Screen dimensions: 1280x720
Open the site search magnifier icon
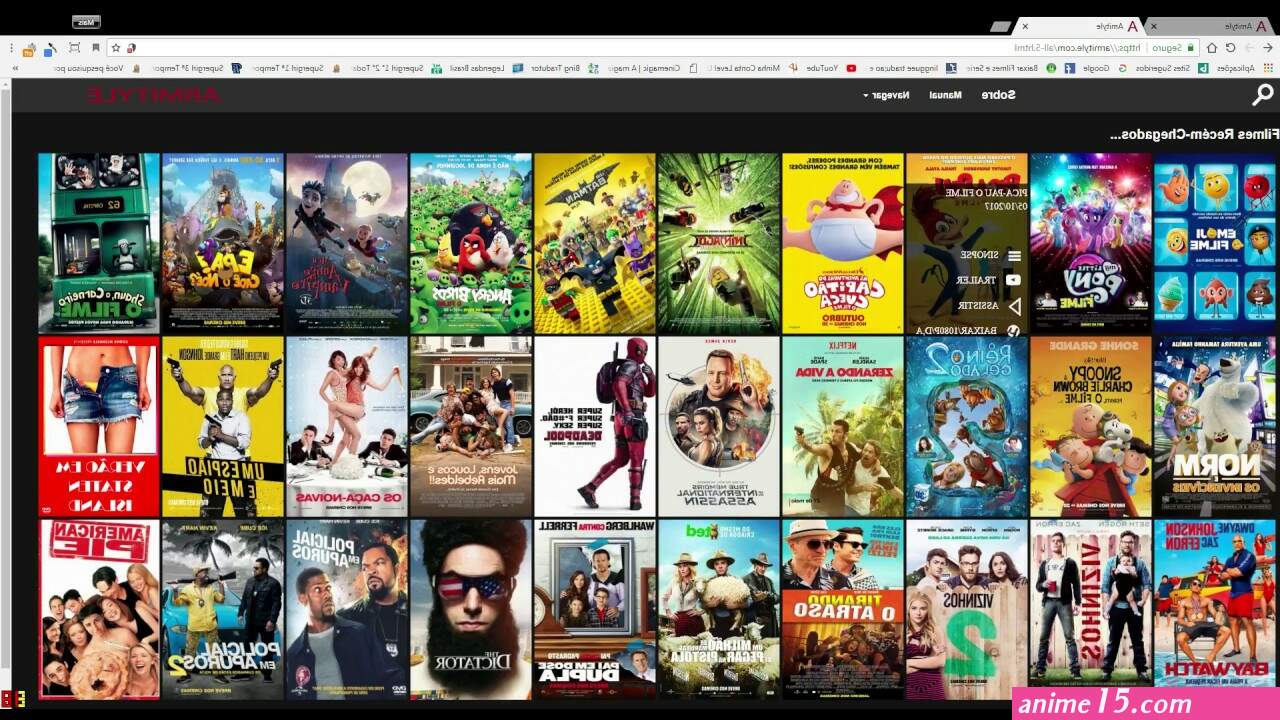click(x=1263, y=95)
